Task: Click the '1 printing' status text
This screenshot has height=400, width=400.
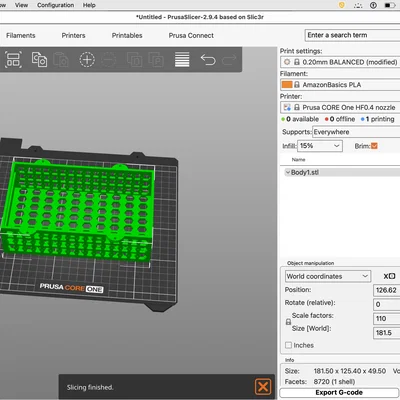Action: (380, 119)
